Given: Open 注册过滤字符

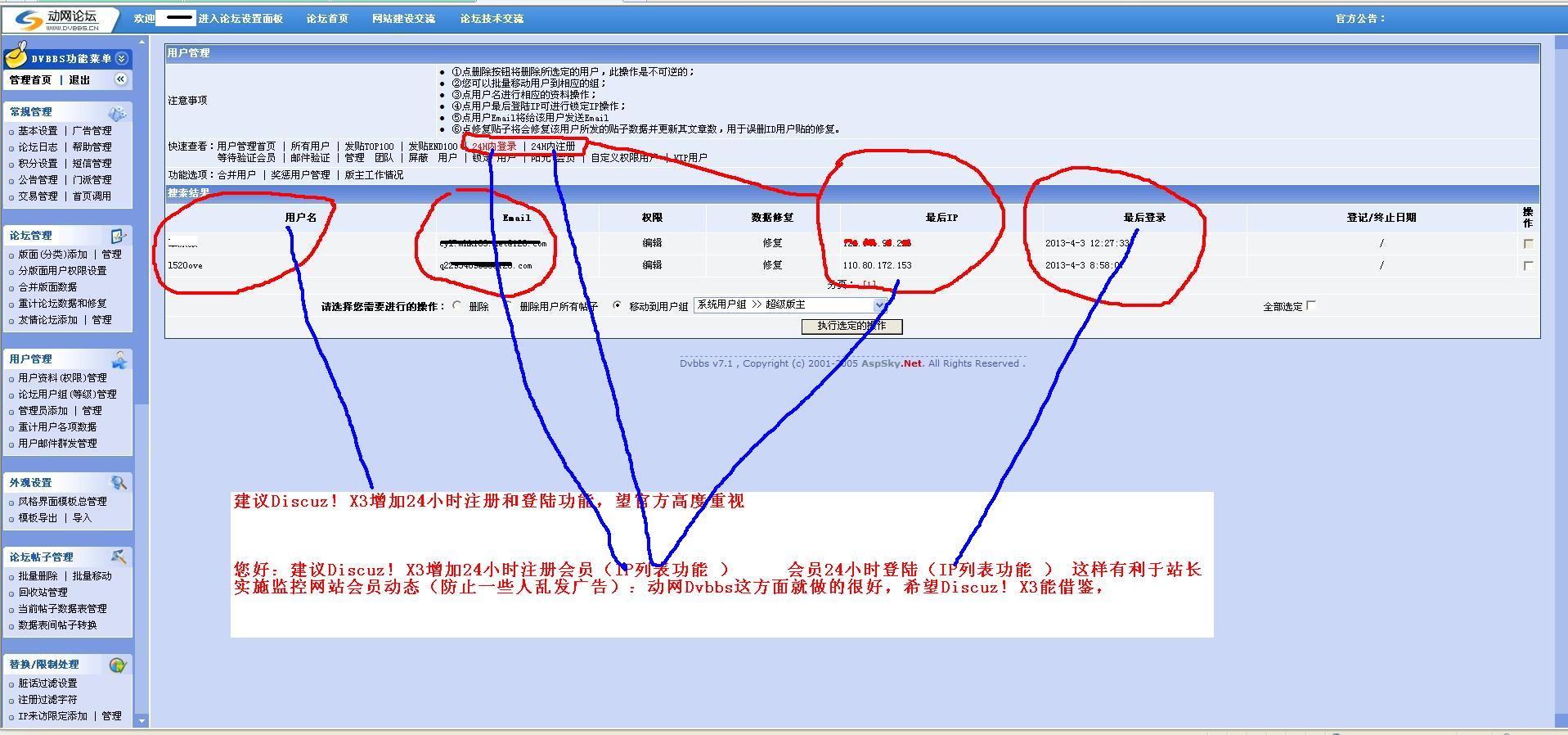Looking at the screenshot, I should point(47,700).
